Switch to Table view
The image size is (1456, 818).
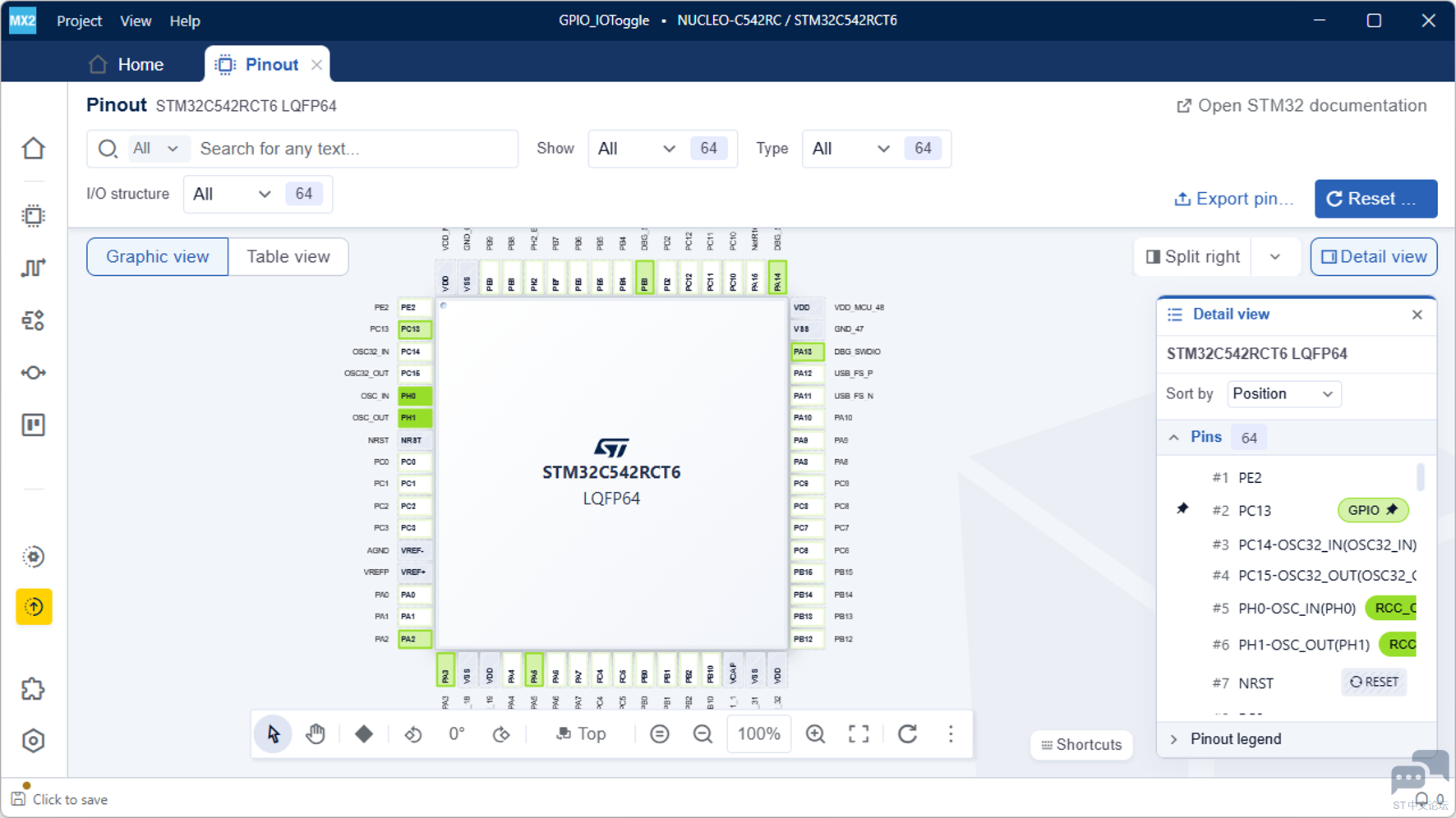pyautogui.click(x=288, y=256)
